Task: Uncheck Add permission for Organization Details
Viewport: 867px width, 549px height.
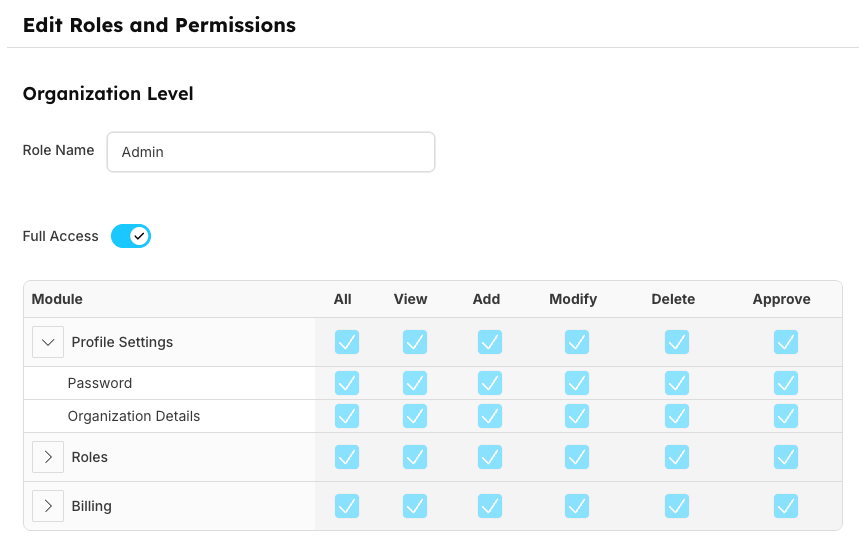Action: tap(490, 416)
